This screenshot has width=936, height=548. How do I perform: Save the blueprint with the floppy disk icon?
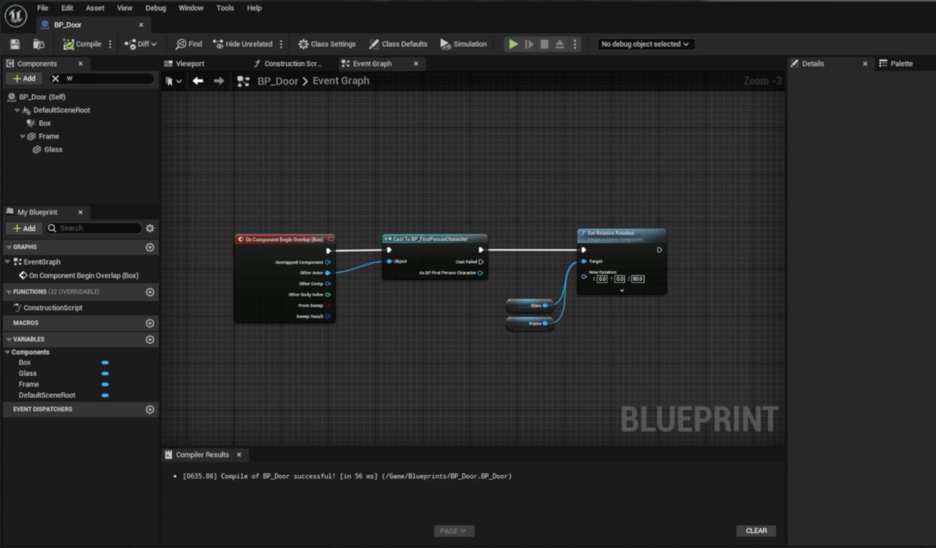click(x=15, y=44)
